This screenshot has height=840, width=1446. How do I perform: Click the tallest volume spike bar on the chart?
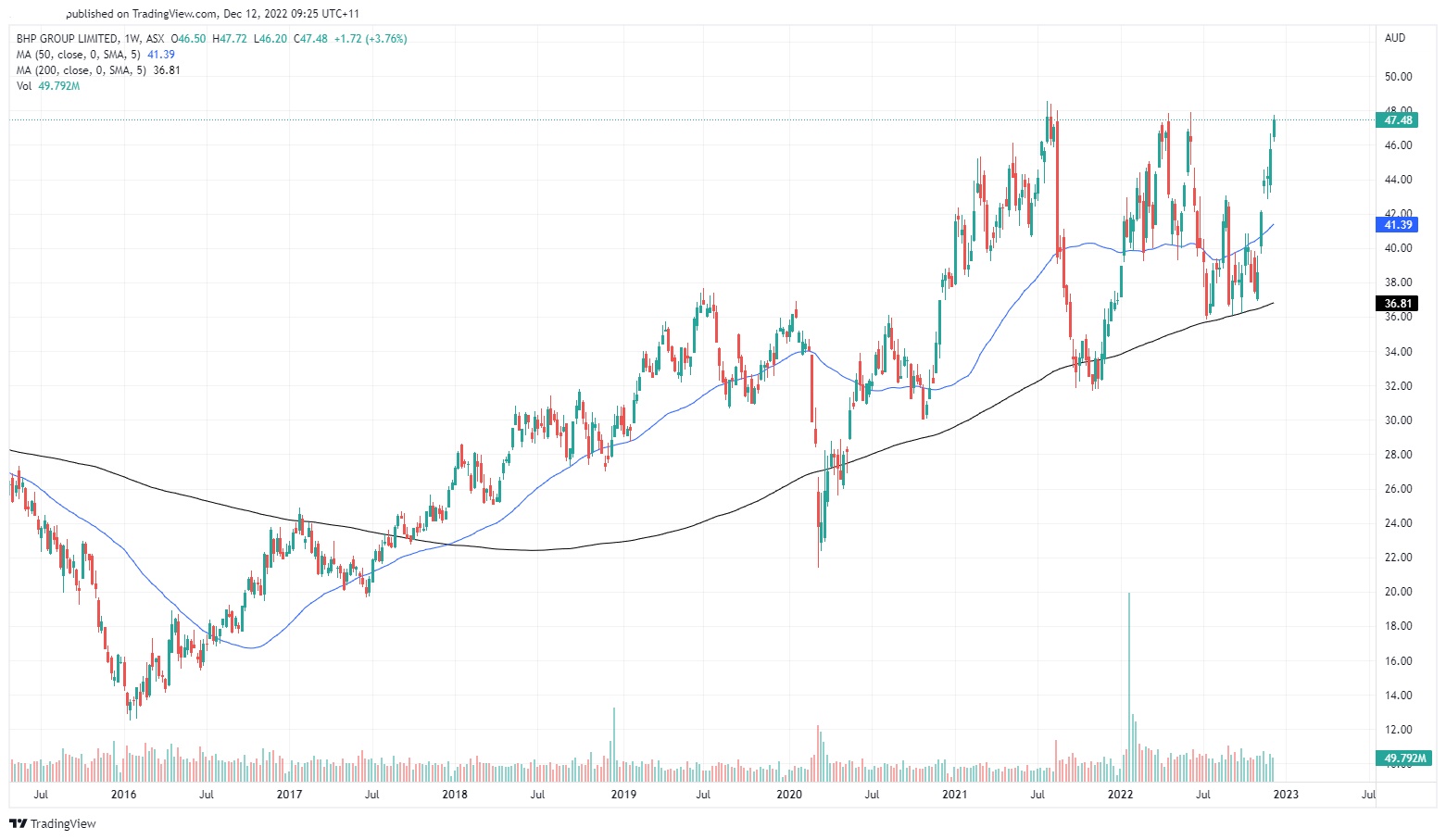pyautogui.click(x=1129, y=687)
